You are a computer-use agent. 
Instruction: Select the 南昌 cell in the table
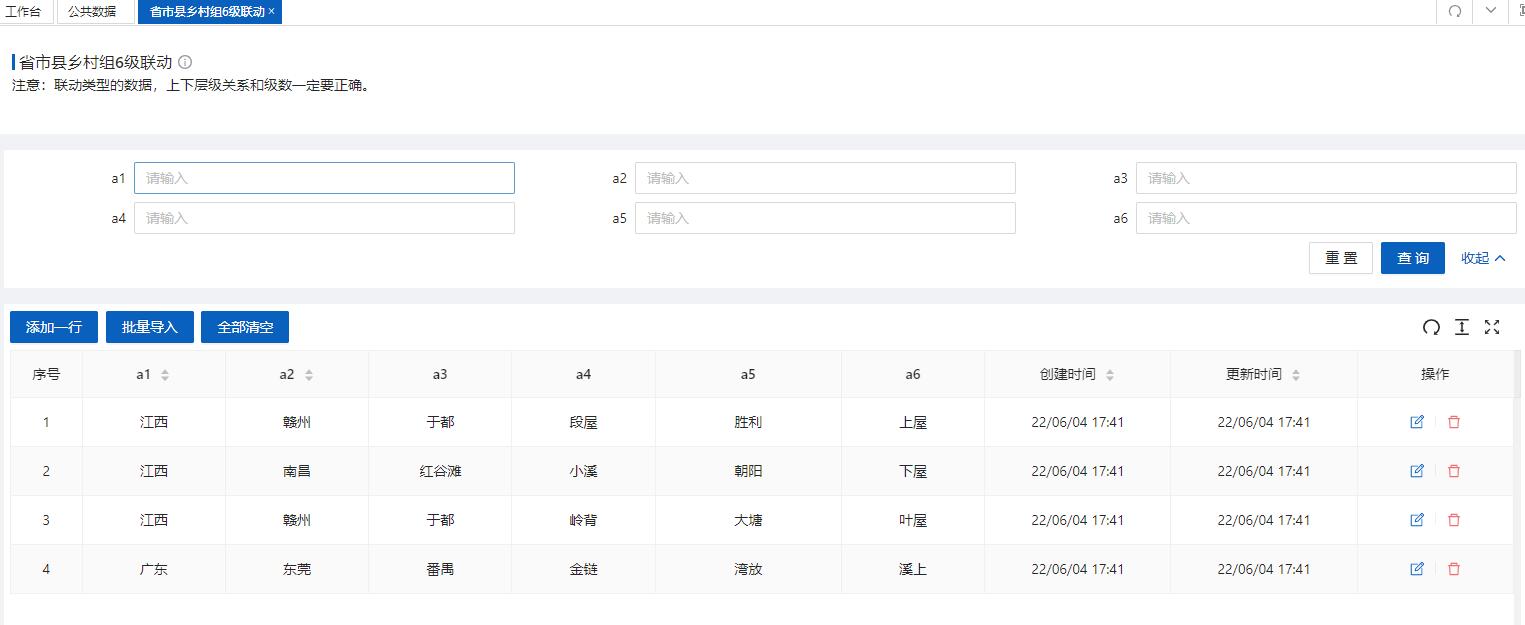[297, 471]
